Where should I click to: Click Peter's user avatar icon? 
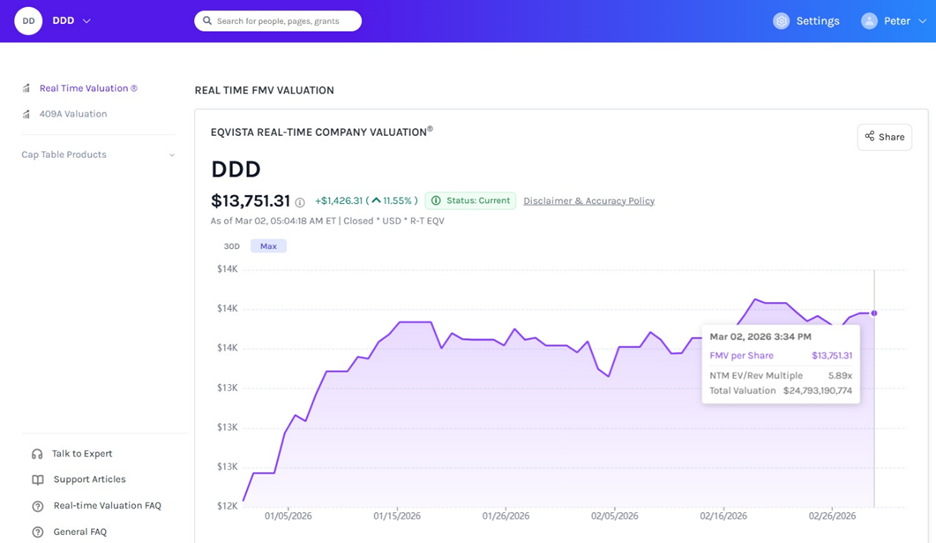pos(869,21)
